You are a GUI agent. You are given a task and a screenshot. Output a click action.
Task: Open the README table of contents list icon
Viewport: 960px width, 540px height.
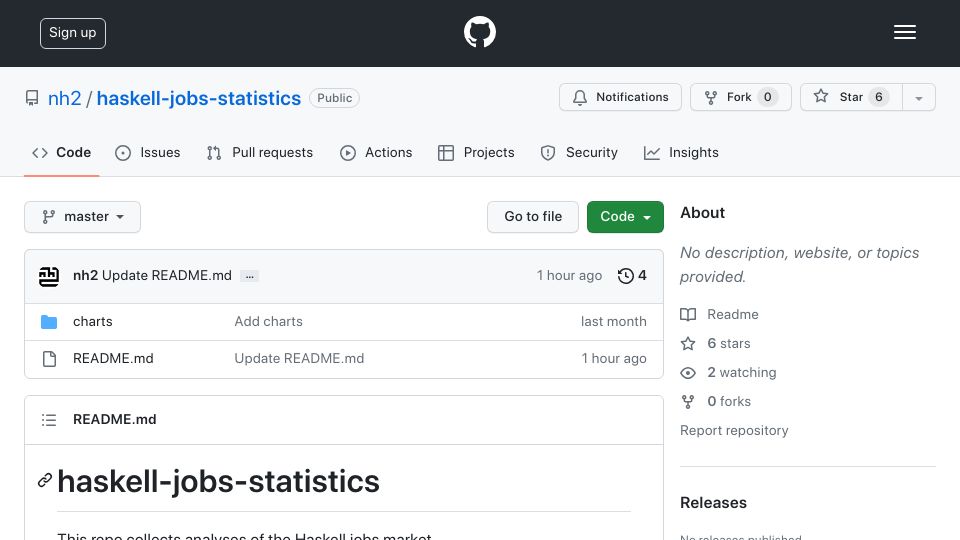pos(49,420)
